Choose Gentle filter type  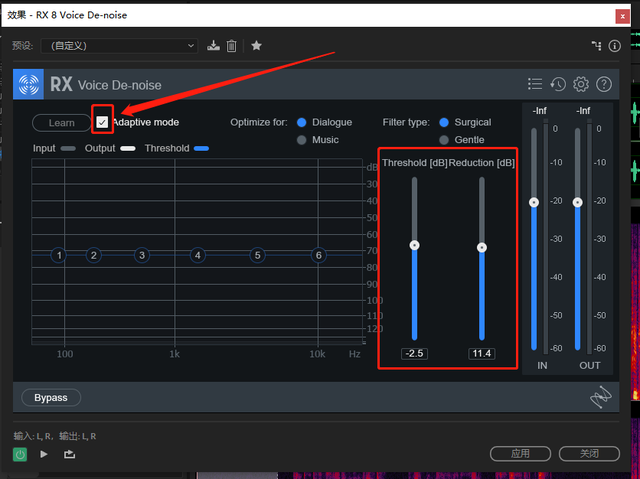click(x=444, y=140)
